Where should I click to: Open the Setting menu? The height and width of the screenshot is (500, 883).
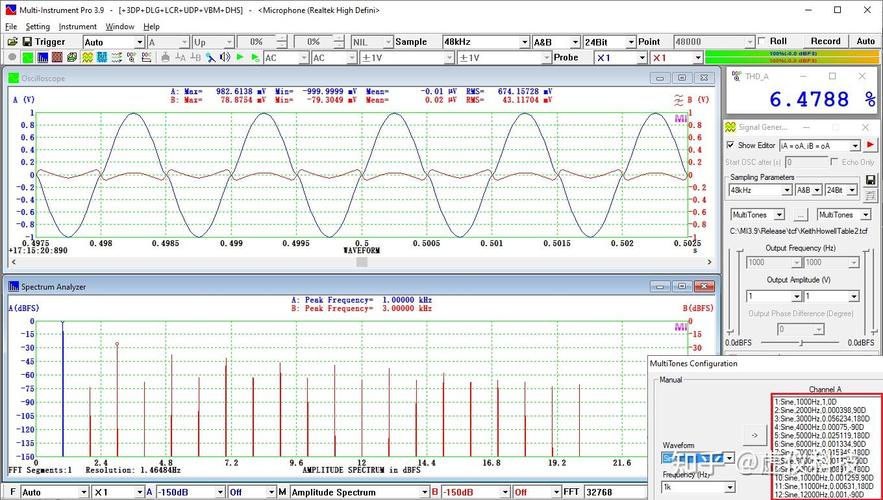pos(38,26)
